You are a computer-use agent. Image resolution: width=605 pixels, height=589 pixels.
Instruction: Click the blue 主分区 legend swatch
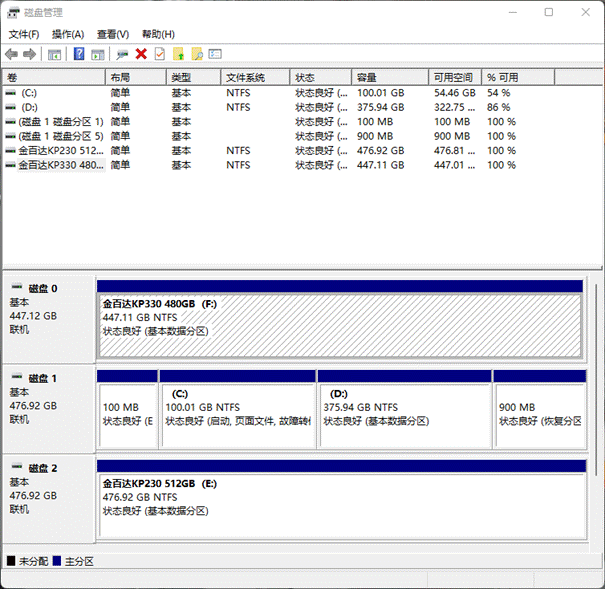click(57, 562)
